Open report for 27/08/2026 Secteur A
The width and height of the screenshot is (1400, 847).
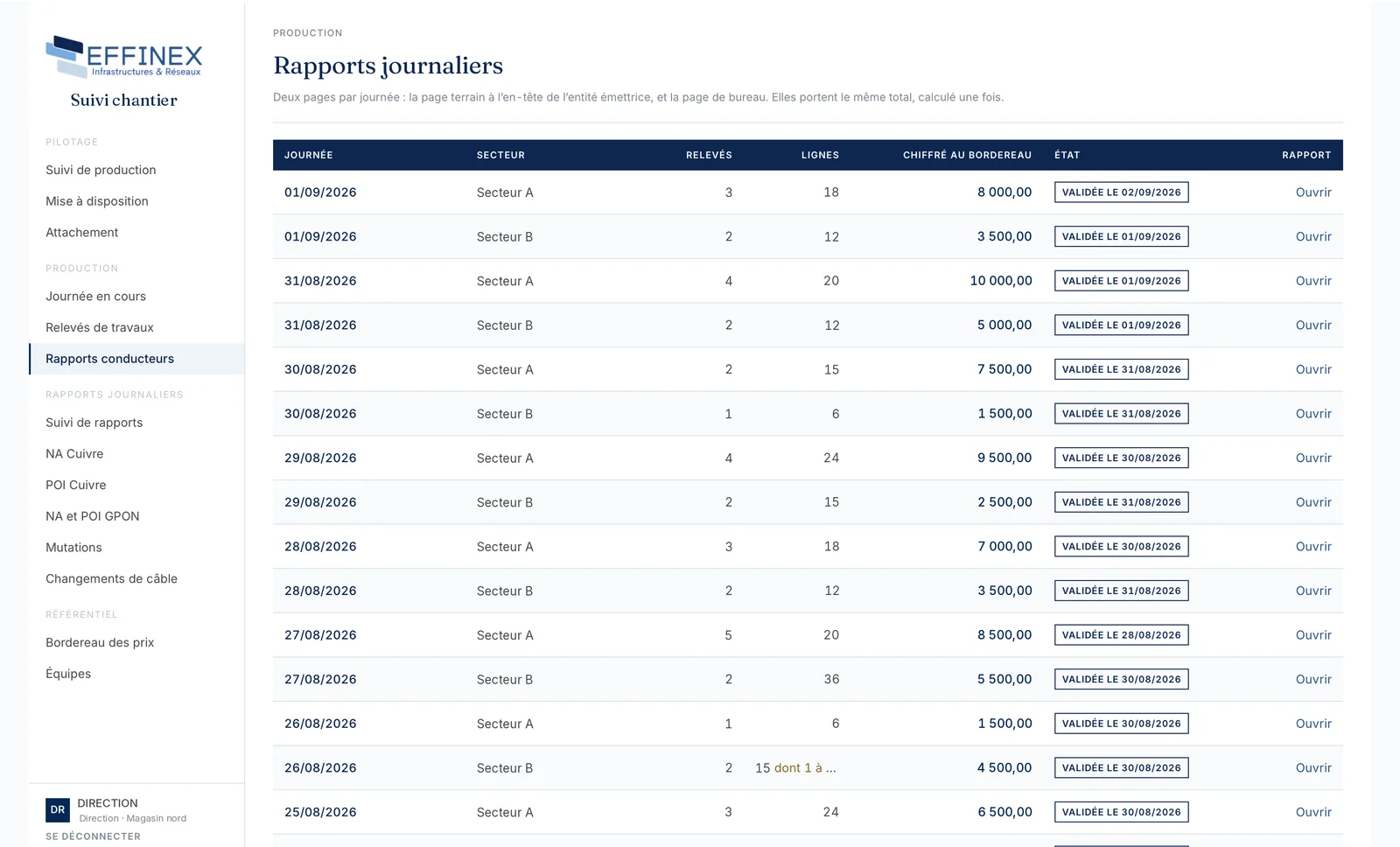[1313, 635]
